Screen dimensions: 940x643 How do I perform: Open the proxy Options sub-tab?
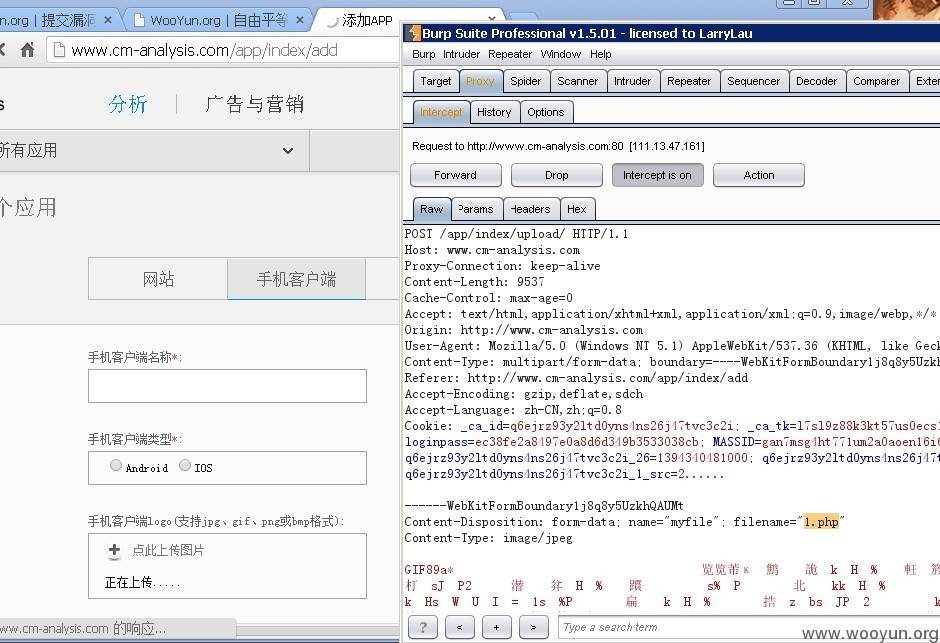click(546, 112)
